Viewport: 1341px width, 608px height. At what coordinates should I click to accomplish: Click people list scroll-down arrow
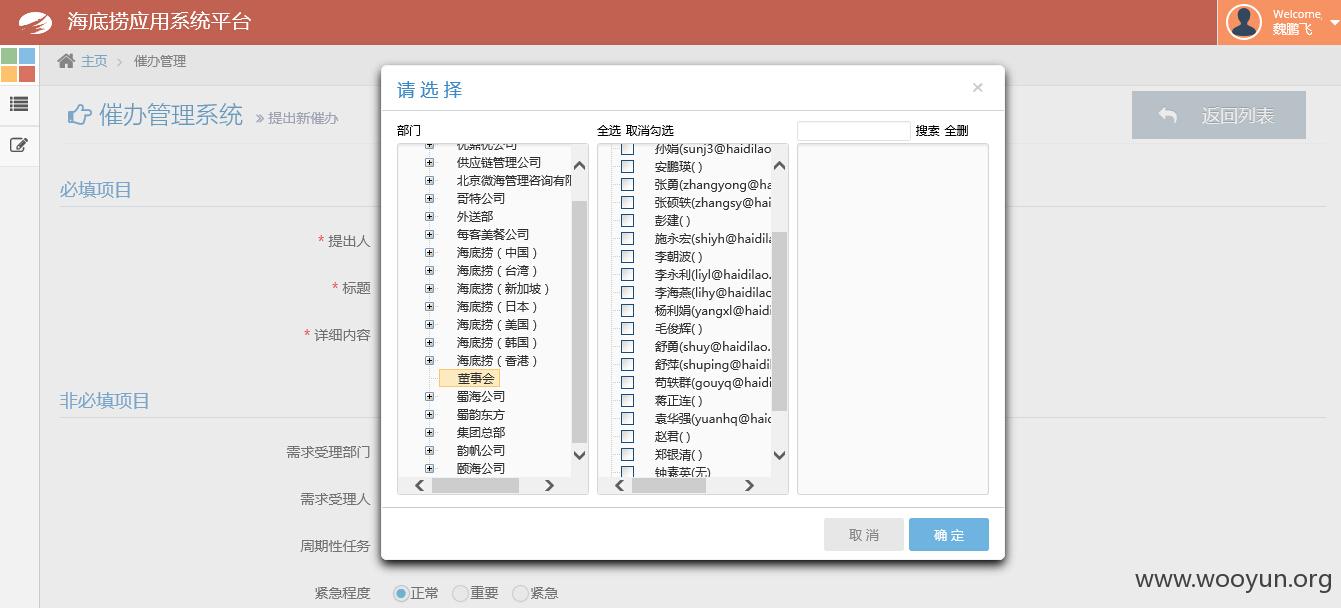tap(780, 455)
